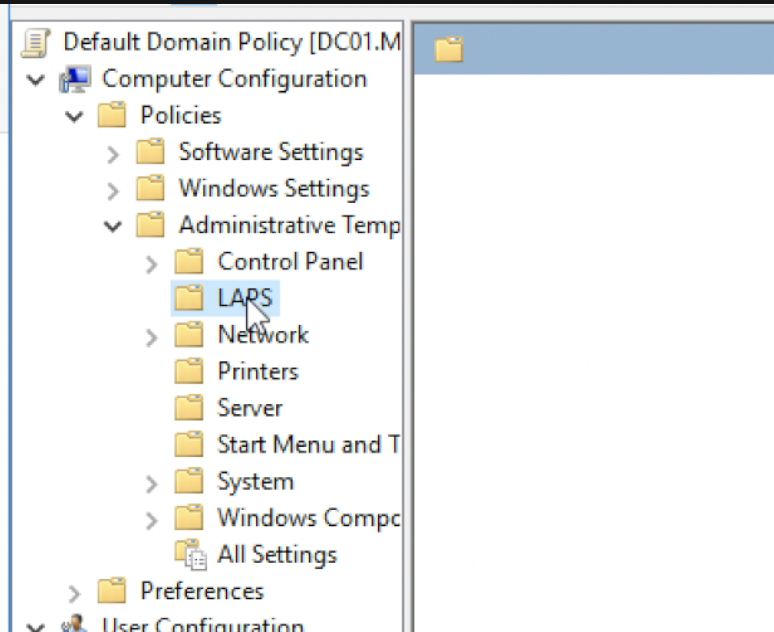Click the Policies folder icon
This screenshot has height=632, width=774.
112,115
